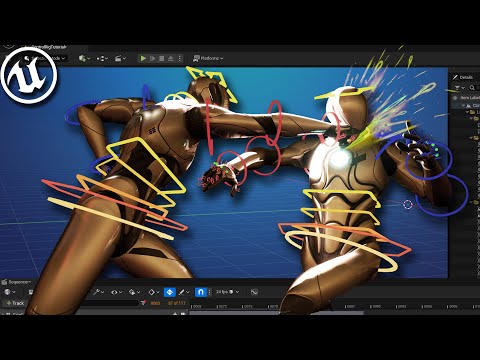Viewport: 480px width, 360px height.
Task: Open the Sequencer view options eye menu
Action: click(x=116, y=292)
